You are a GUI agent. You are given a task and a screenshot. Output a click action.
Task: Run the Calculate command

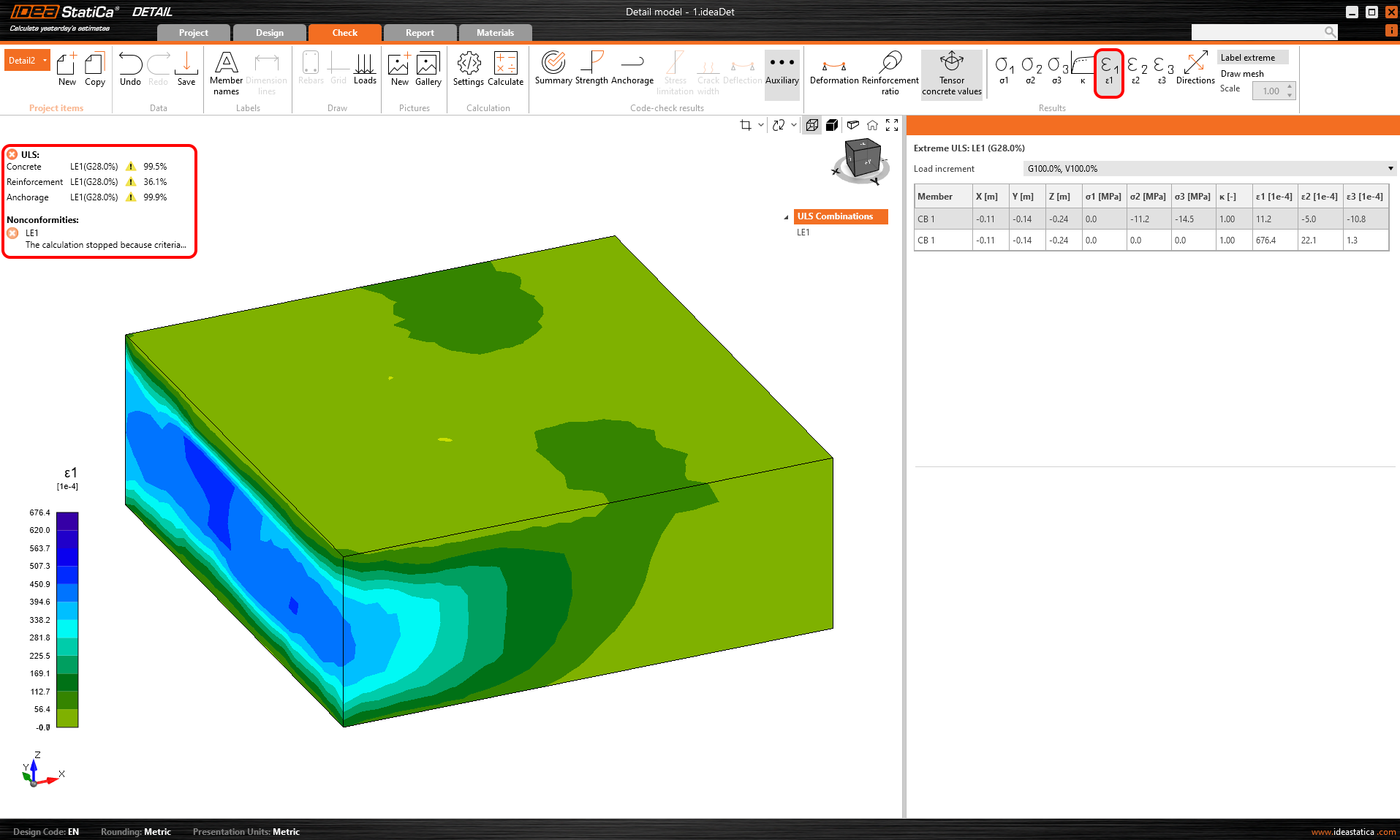(x=505, y=71)
